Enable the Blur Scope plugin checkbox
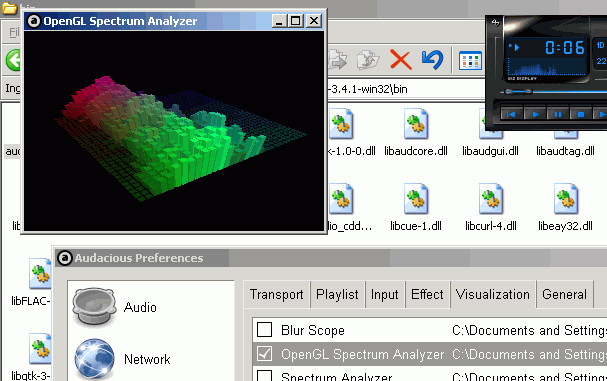 tap(264, 330)
